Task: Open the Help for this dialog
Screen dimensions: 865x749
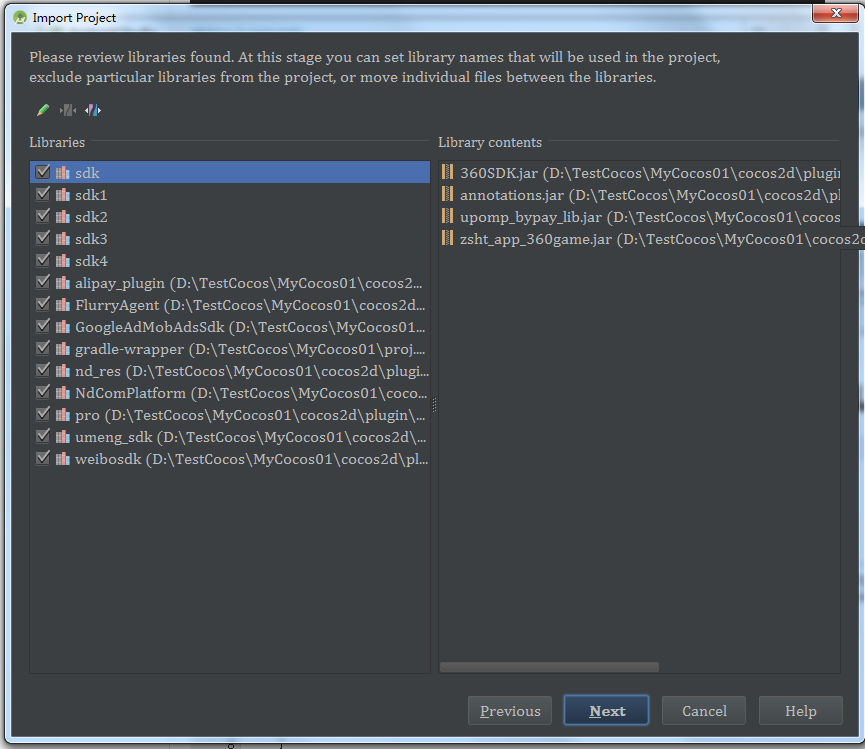Action: (800, 710)
